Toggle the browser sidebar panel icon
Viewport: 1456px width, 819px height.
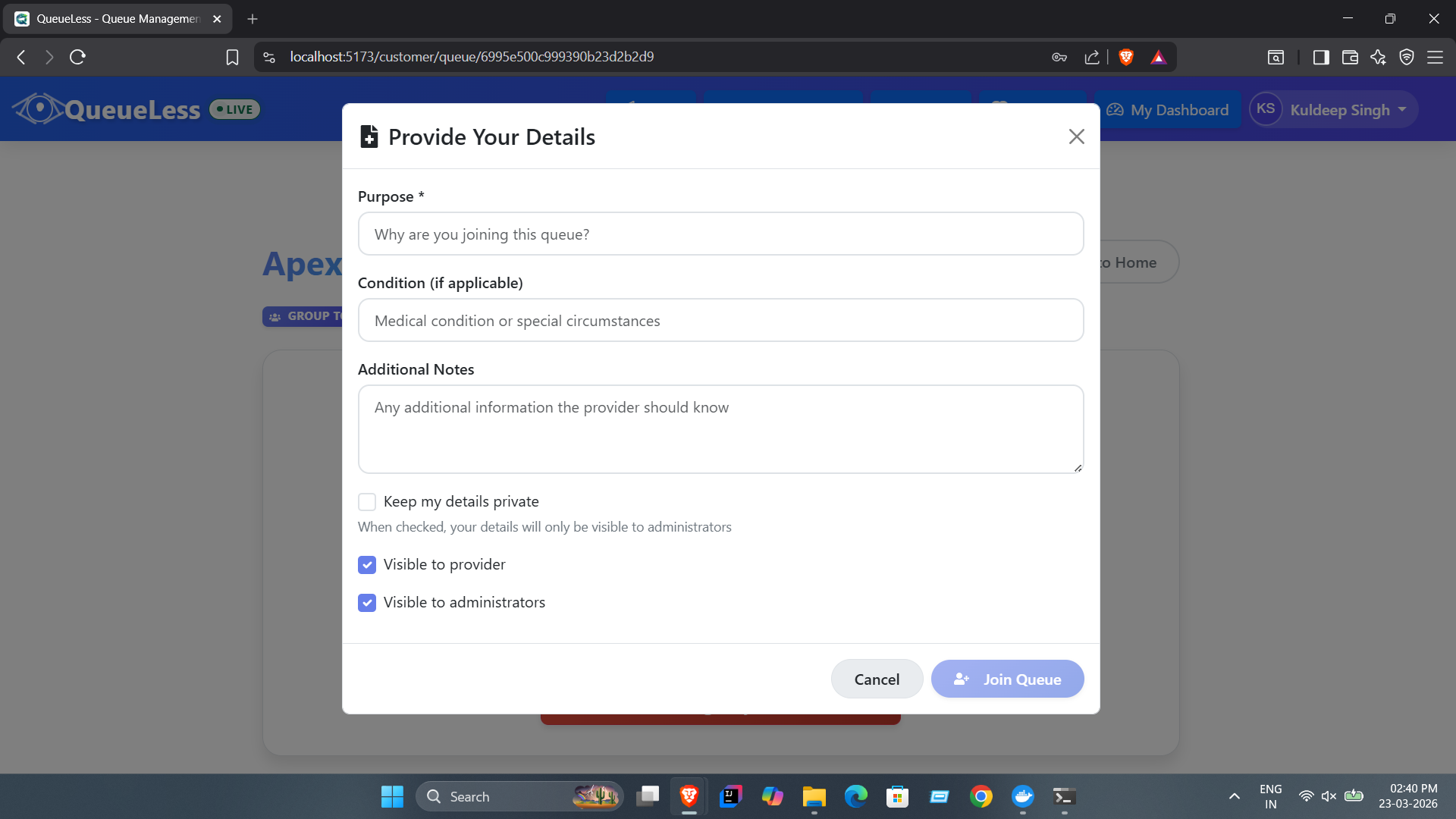click(1321, 57)
